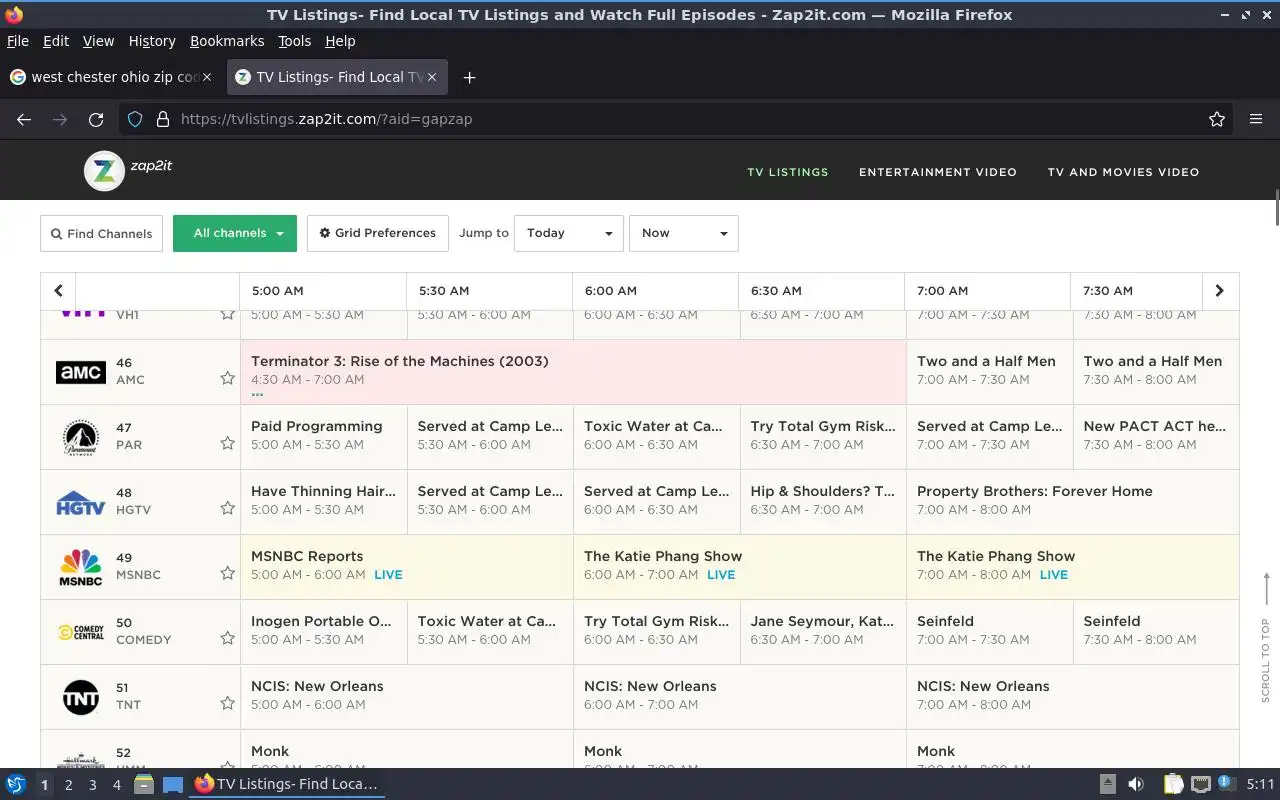Screen dimensions: 1280x800
Task: Favorite AMC channel with star
Action: pyautogui.click(x=227, y=378)
